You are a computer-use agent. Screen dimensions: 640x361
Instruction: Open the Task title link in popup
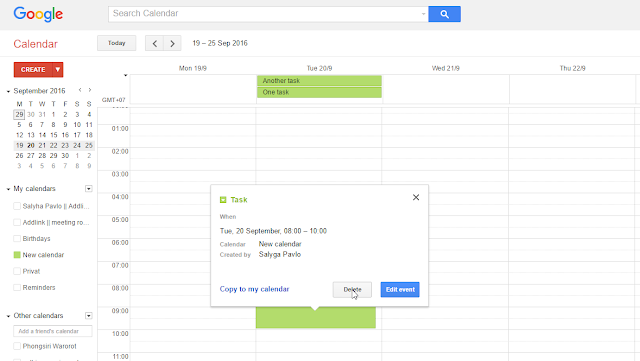click(x=239, y=200)
